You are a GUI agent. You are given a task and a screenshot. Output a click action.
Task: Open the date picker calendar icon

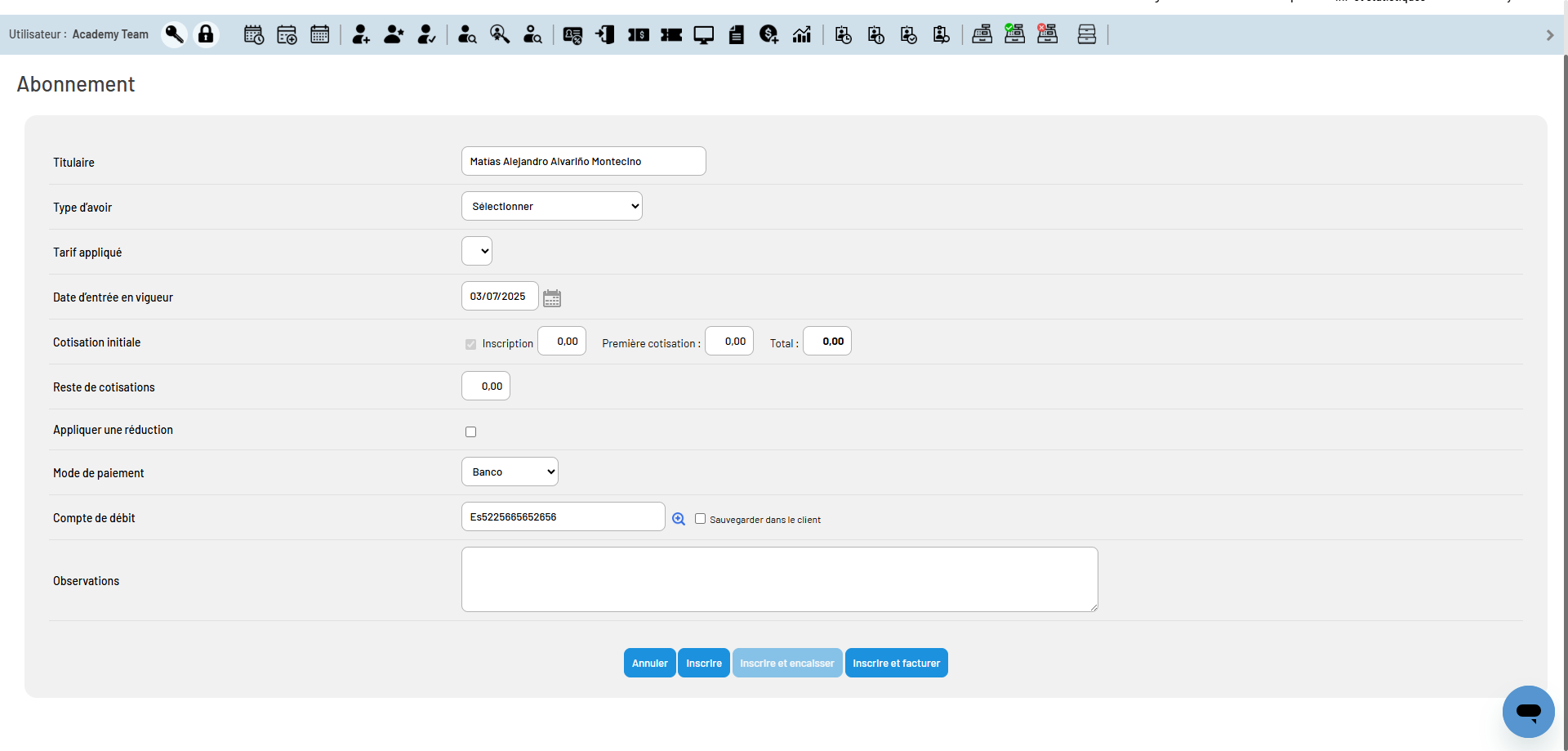coord(552,297)
